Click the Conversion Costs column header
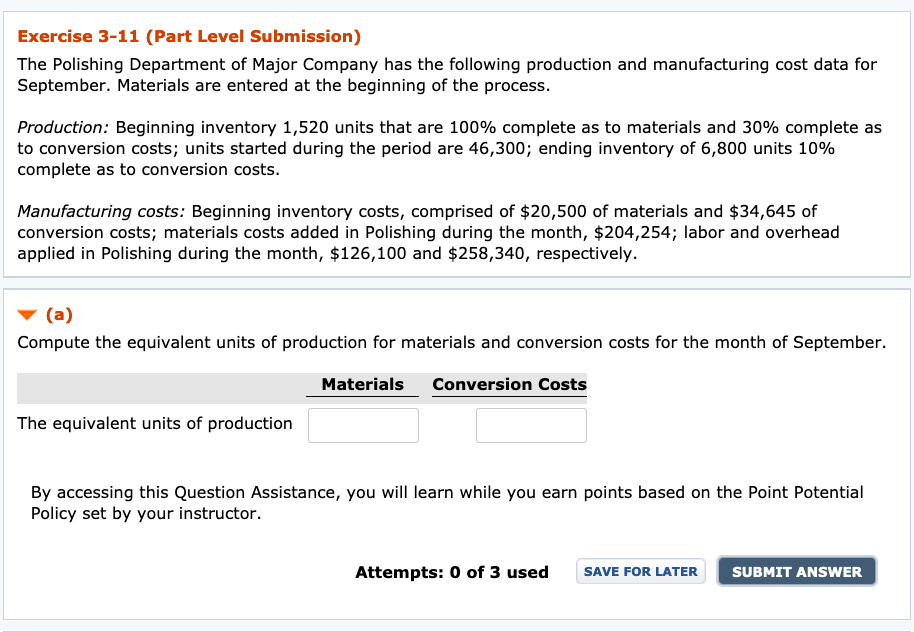Image resolution: width=914 pixels, height=632 pixels. (x=509, y=384)
